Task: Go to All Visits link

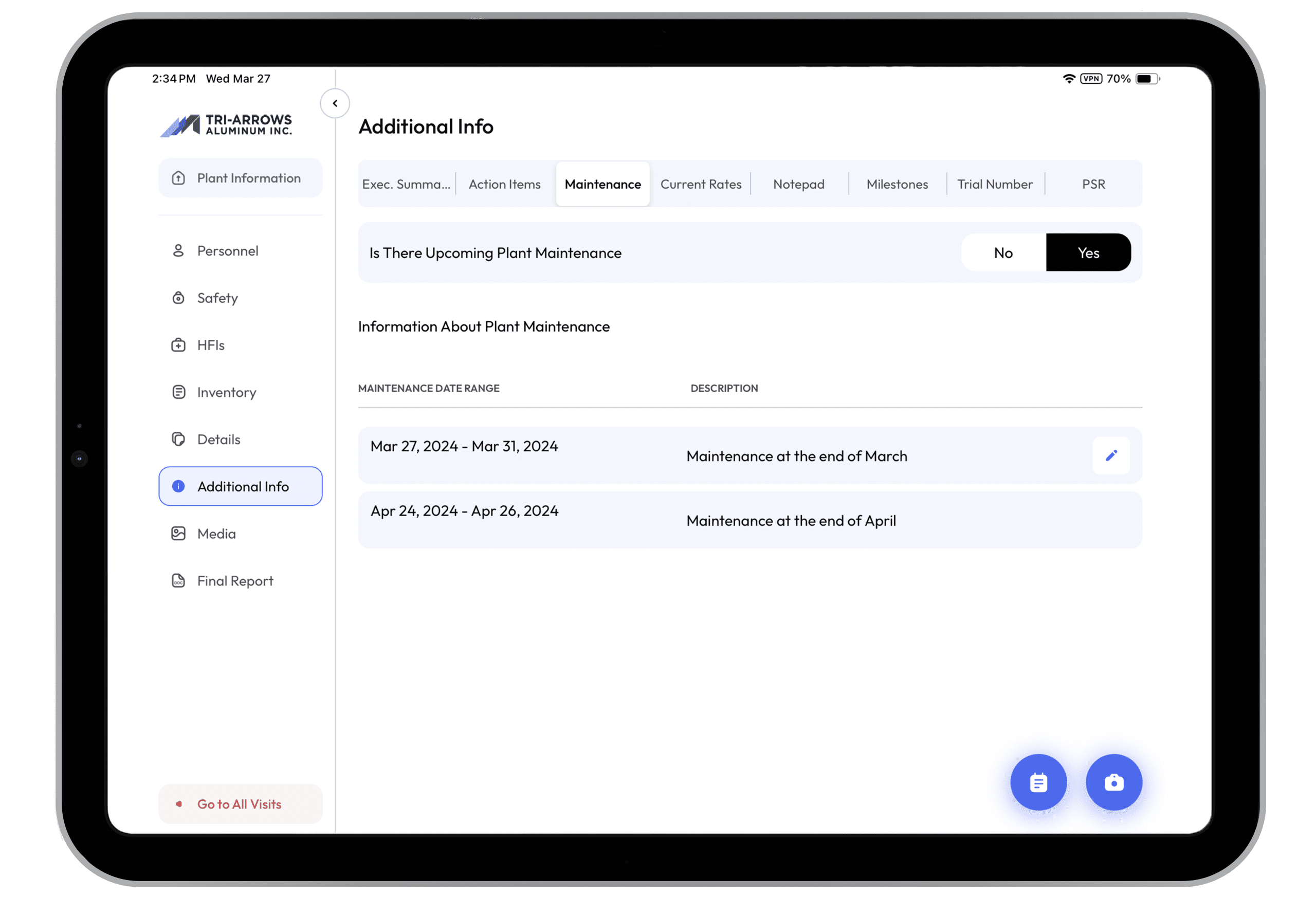Action: point(238,804)
